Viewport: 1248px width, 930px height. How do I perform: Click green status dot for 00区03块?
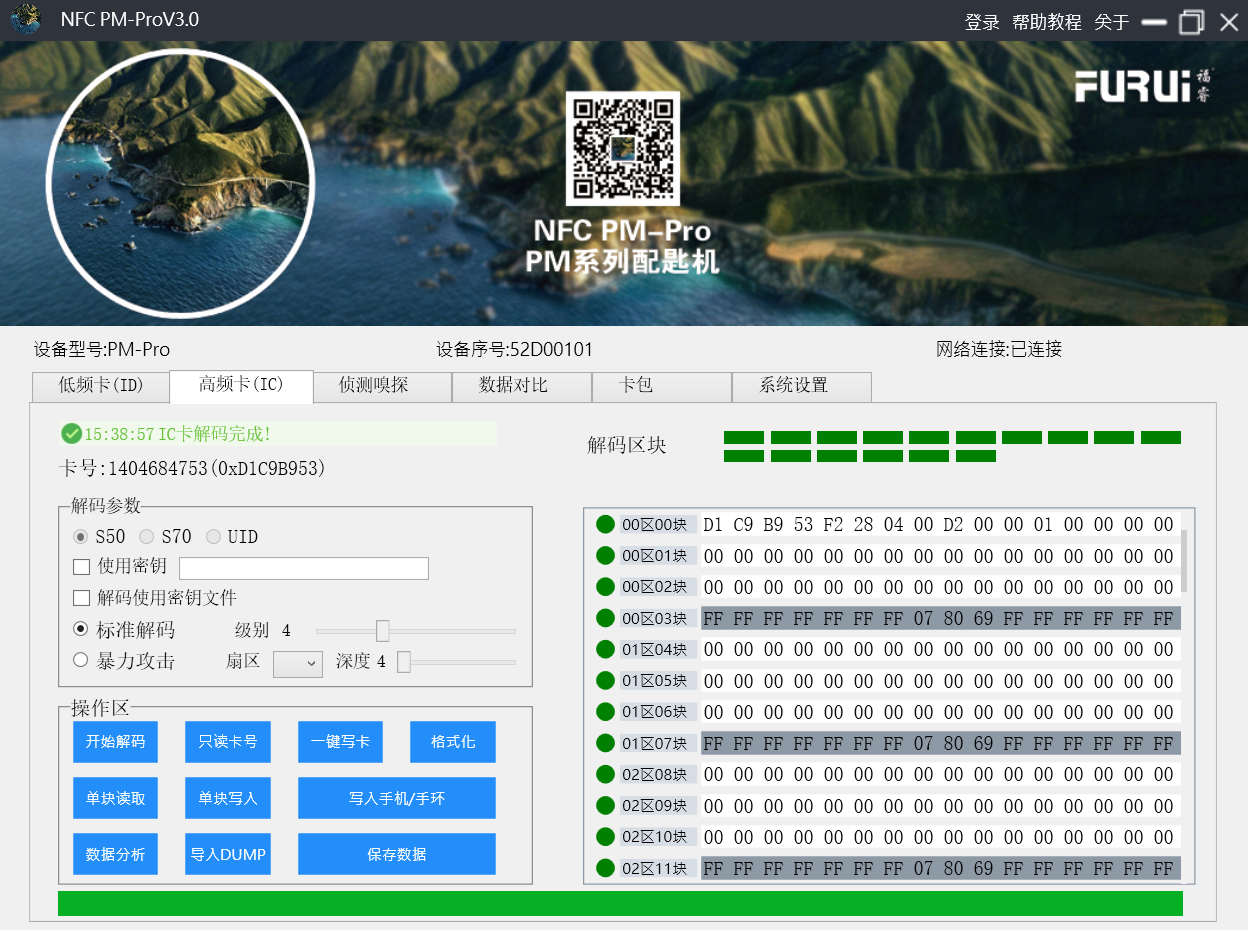pyautogui.click(x=605, y=618)
